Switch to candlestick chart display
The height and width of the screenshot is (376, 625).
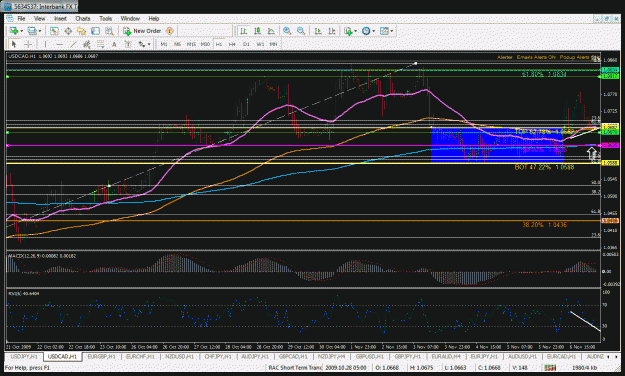[x=257, y=31]
